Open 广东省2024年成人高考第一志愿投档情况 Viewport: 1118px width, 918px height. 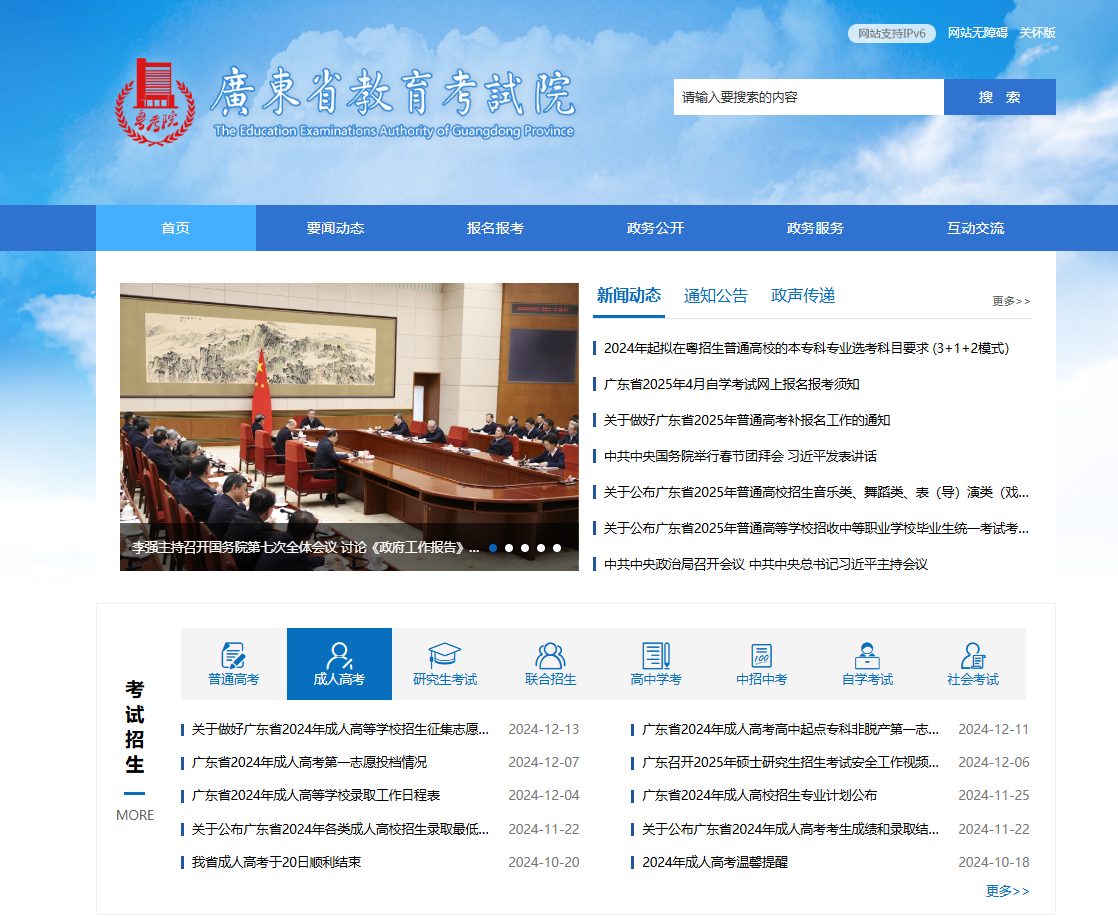[x=309, y=763]
